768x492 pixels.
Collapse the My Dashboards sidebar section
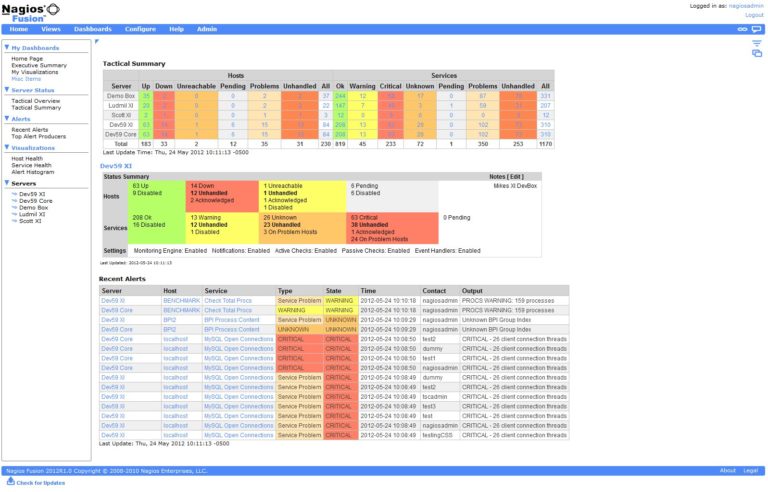5,48
